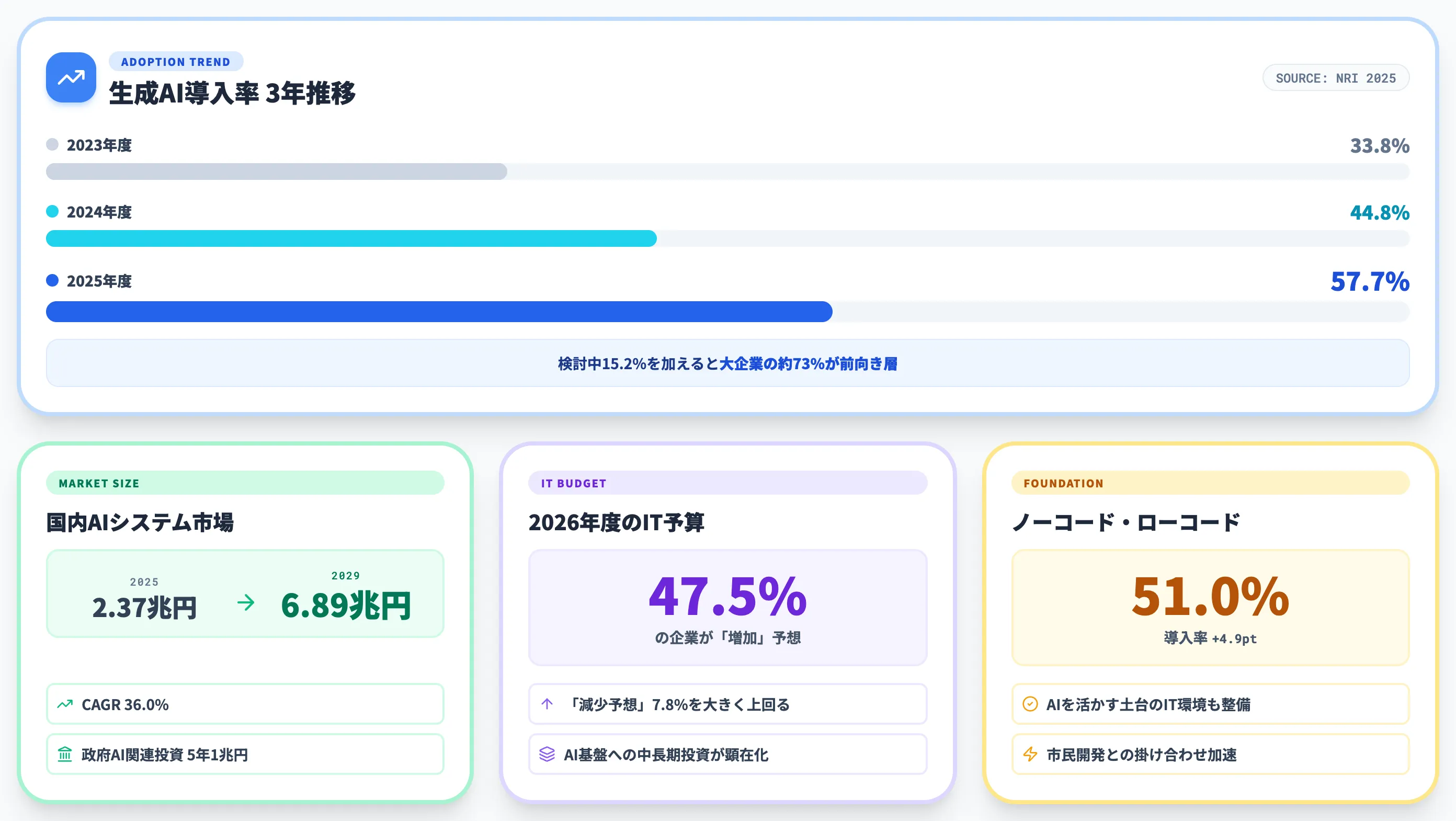Click the cyan dot next to 2024年度
Viewport: 1456px width, 821px height.
coord(52,211)
